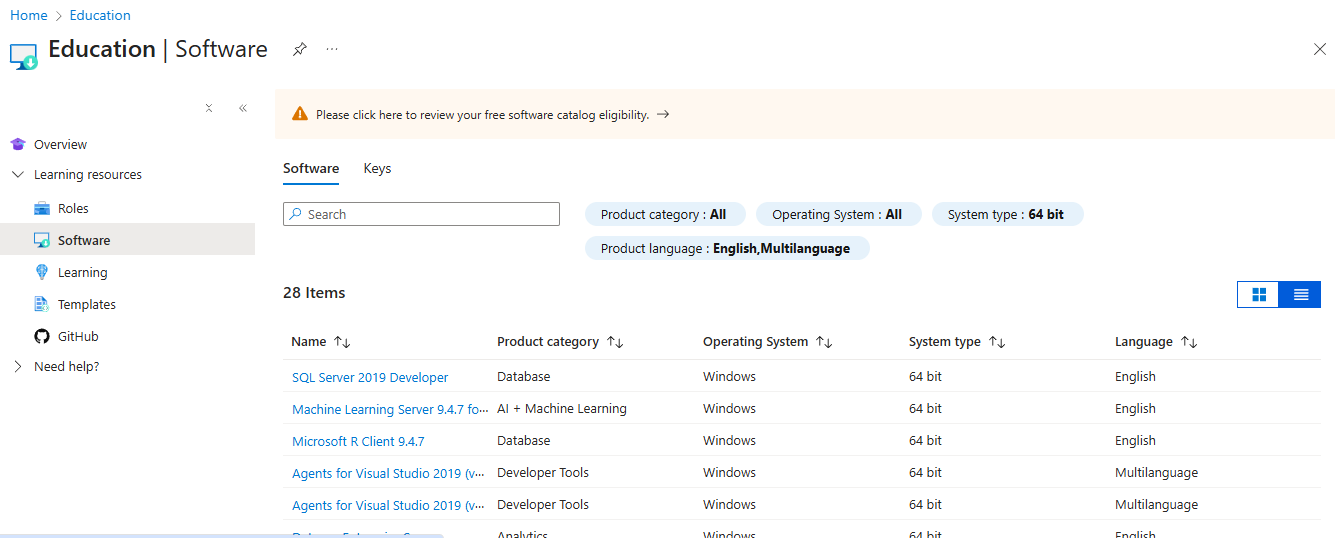Click 'Database' cell in SQL Server row
This screenshot has height=538, width=1335.
(x=524, y=376)
